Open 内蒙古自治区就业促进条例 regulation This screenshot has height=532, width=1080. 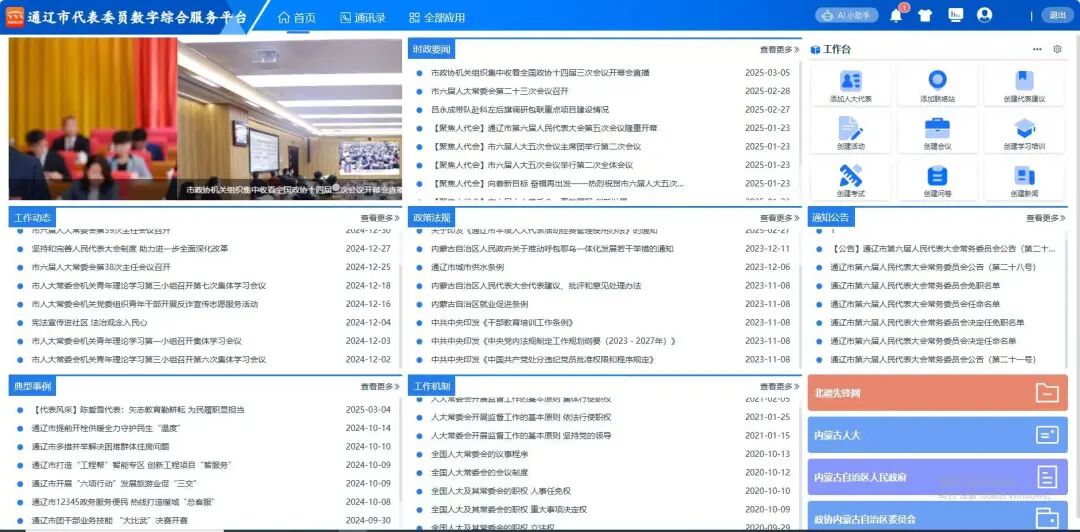point(479,304)
